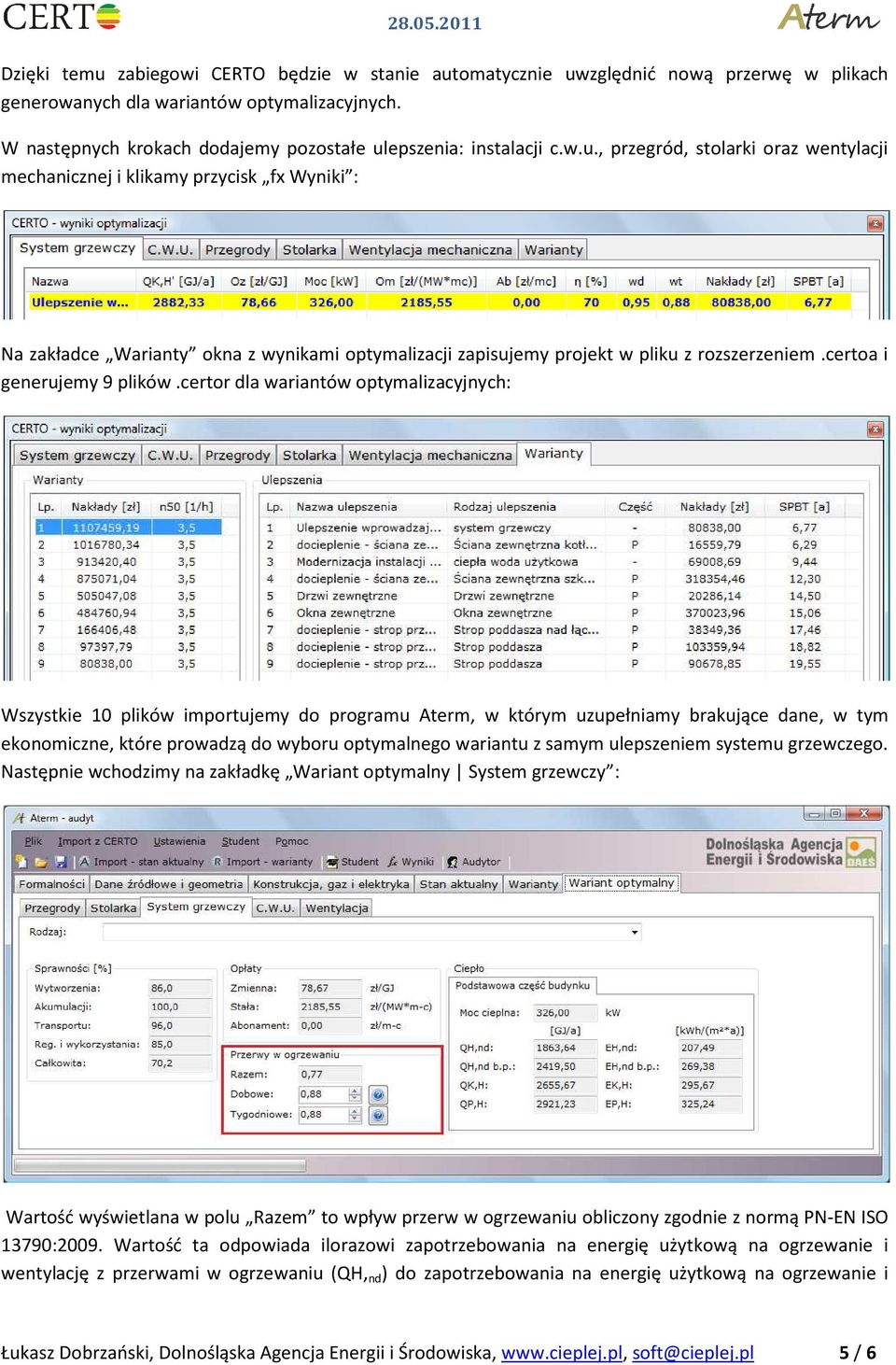This screenshot has height=1365, width=896.
Task: Click the Tygodniowe spinner arrows
Action: tap(355, 1115)
